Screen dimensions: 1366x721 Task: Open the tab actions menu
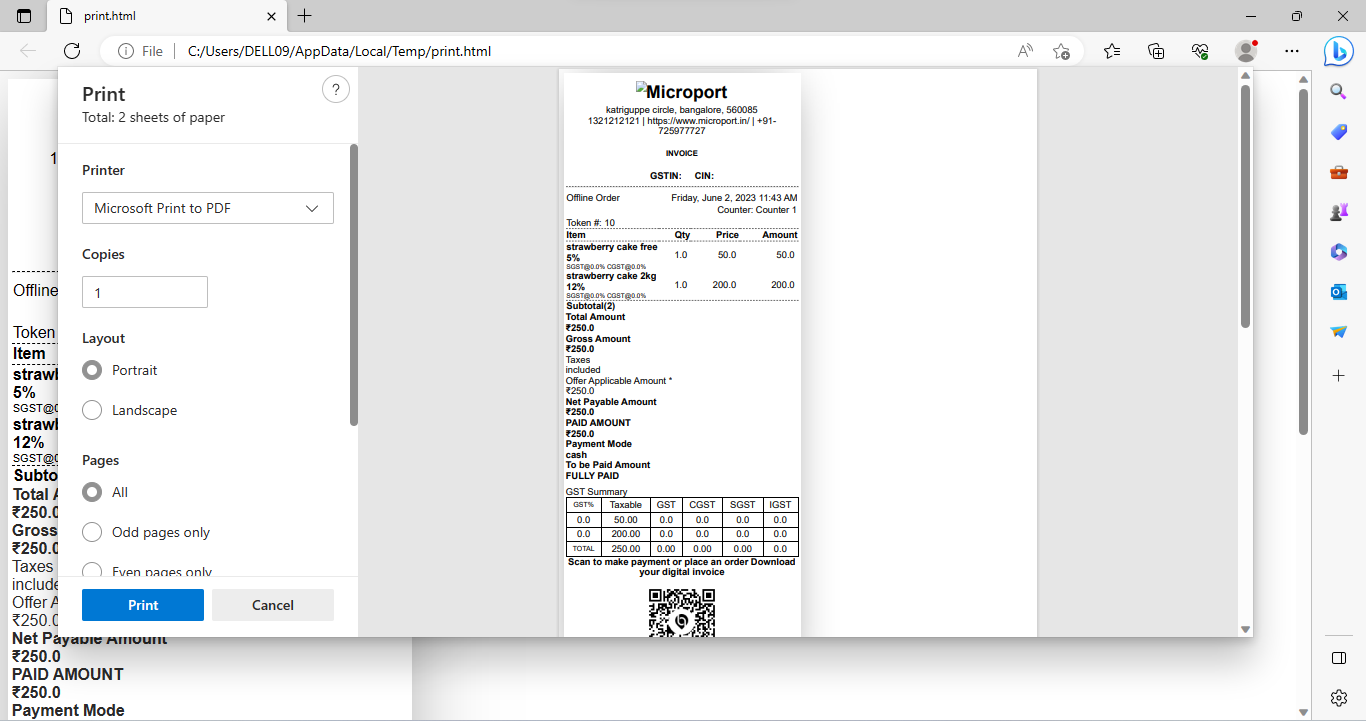point(24,16)
